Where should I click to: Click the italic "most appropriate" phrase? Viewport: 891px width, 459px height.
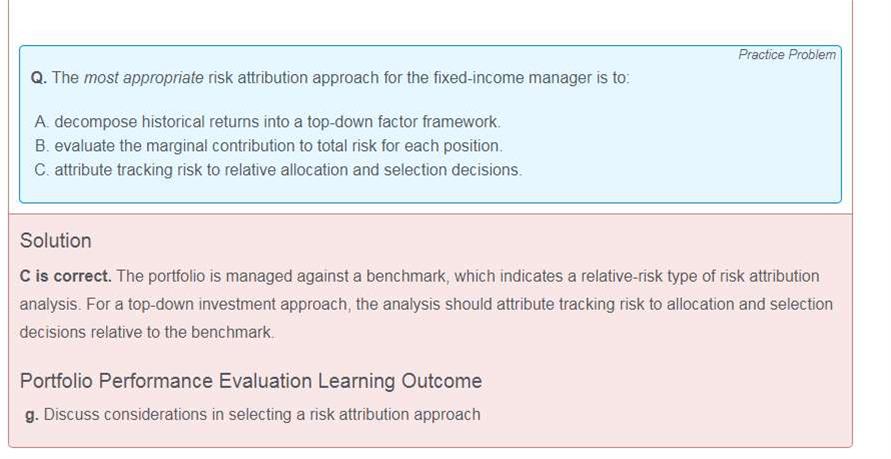point(143,78)
